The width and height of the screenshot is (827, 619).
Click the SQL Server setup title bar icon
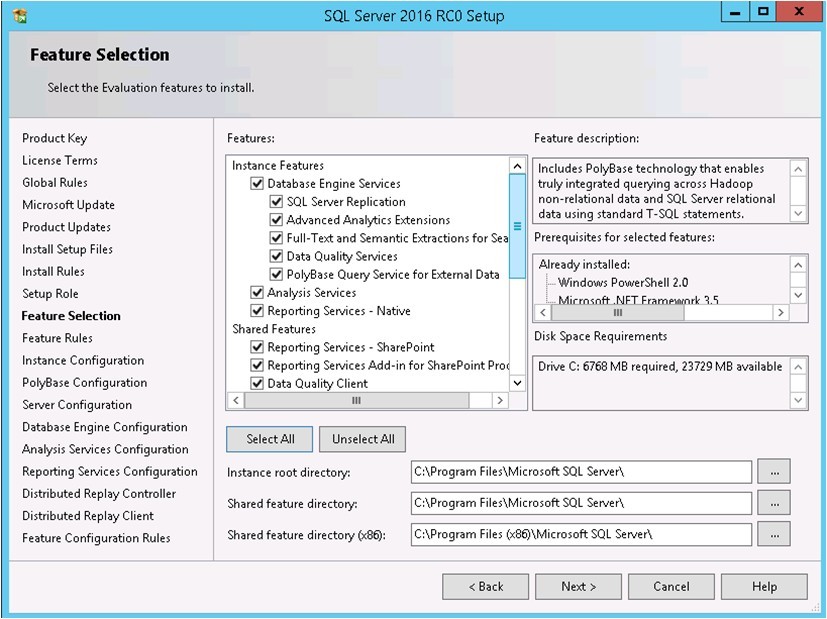(20, 15)
